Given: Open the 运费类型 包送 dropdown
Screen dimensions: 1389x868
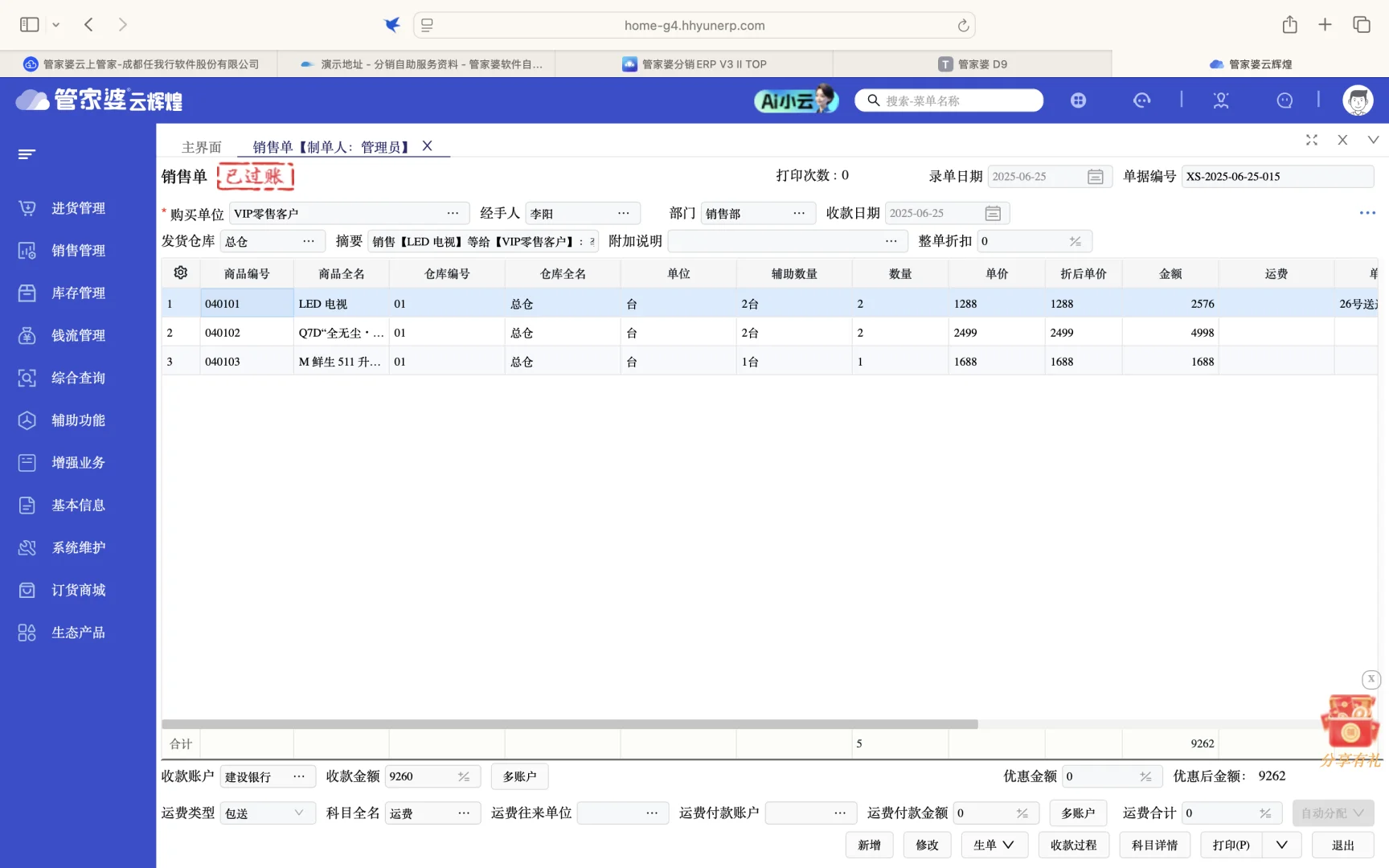Looking at the screenshot, I should (267, 813).
